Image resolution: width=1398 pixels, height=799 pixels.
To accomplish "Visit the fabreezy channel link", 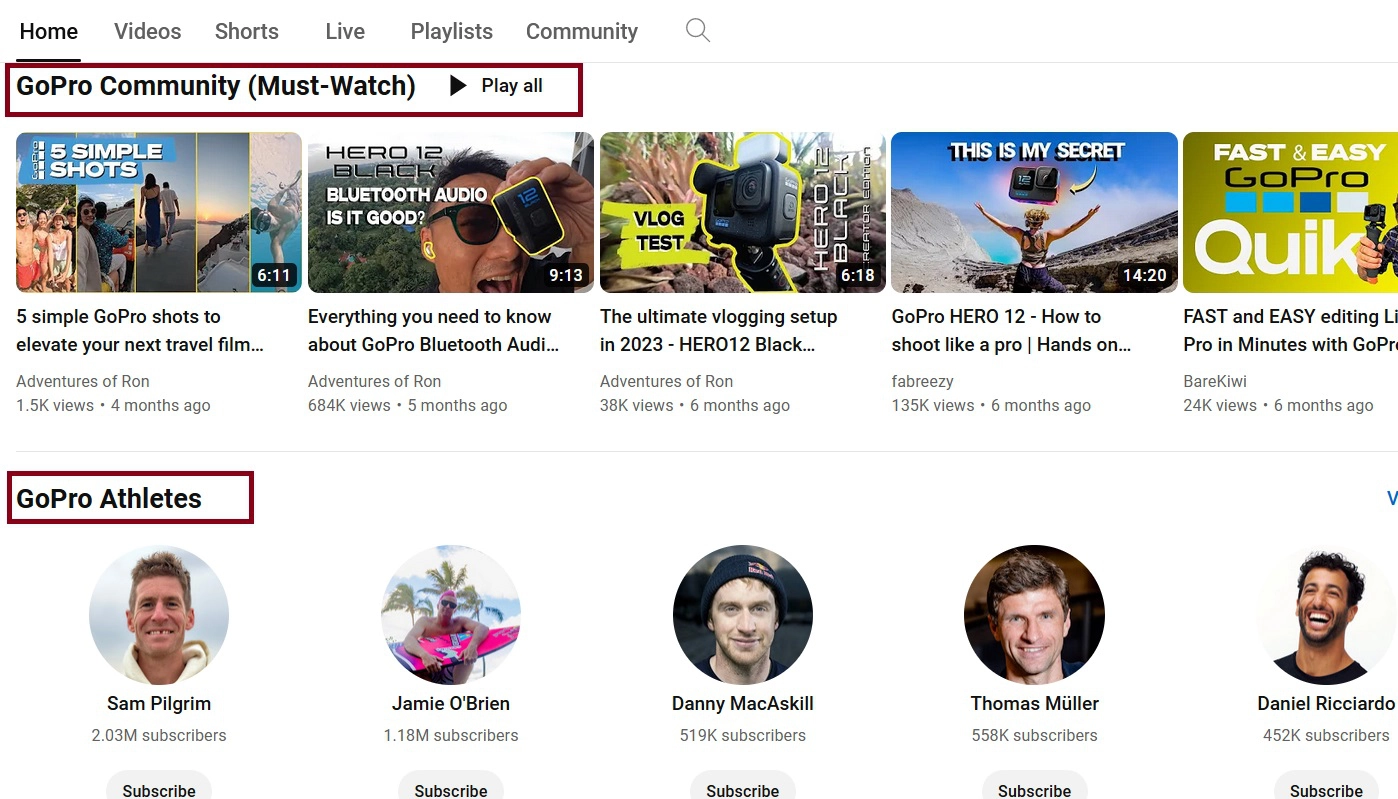I will [922, 381].
